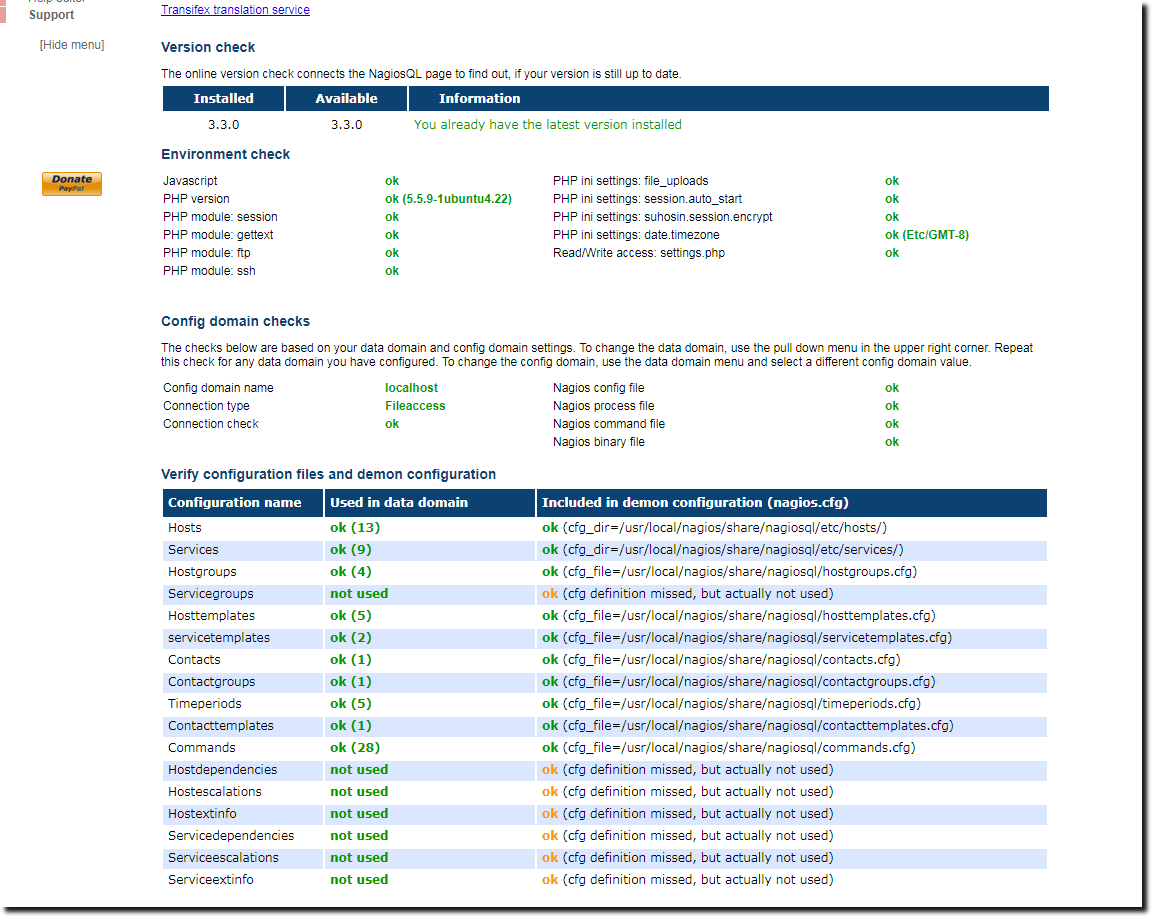Select the Hostdependencies row name
Image resolution: width=1152 pixels, height=916 pixels.
(x=223, y=770)
